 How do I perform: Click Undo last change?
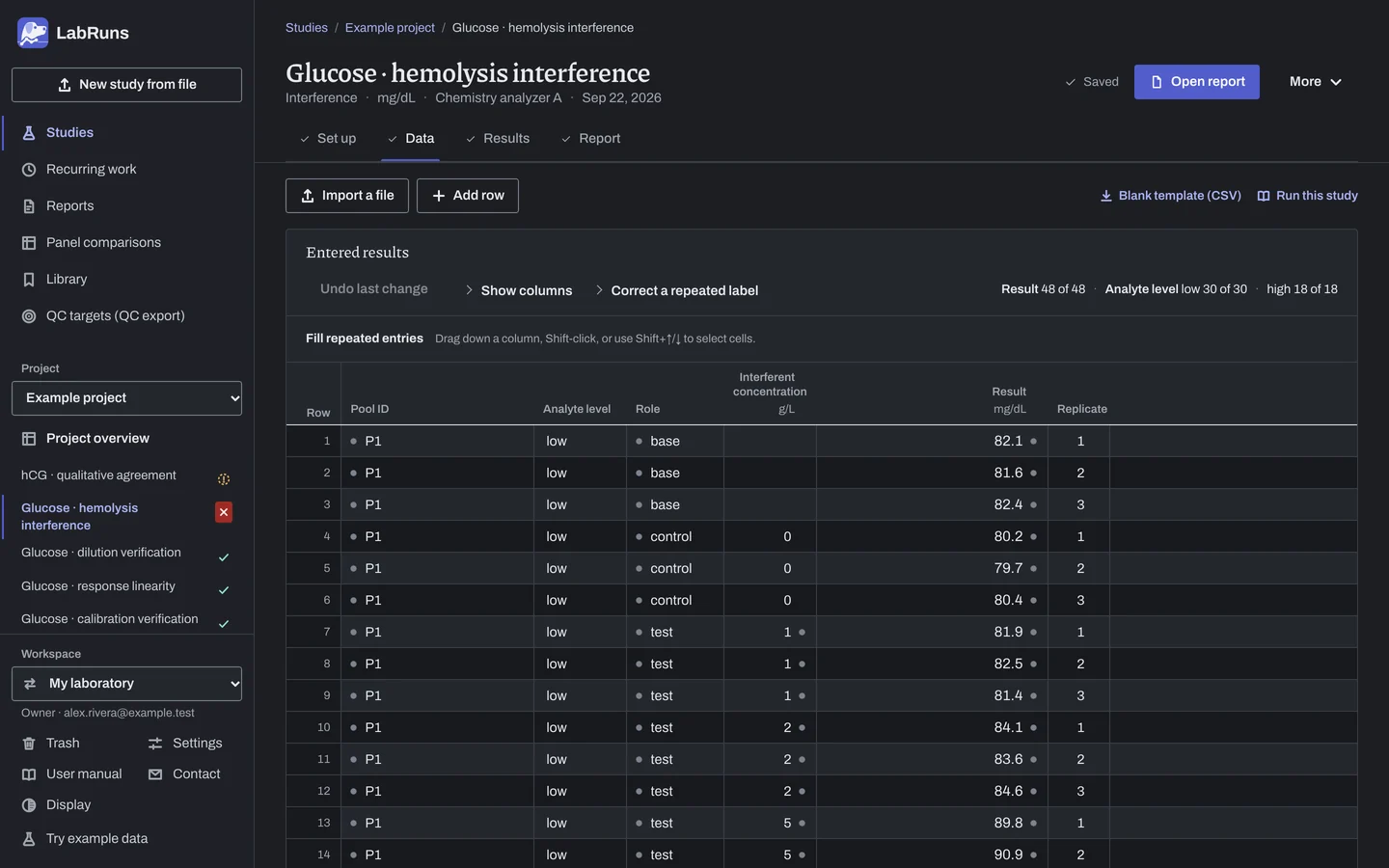pyautogui.click(x=374, y=289)
